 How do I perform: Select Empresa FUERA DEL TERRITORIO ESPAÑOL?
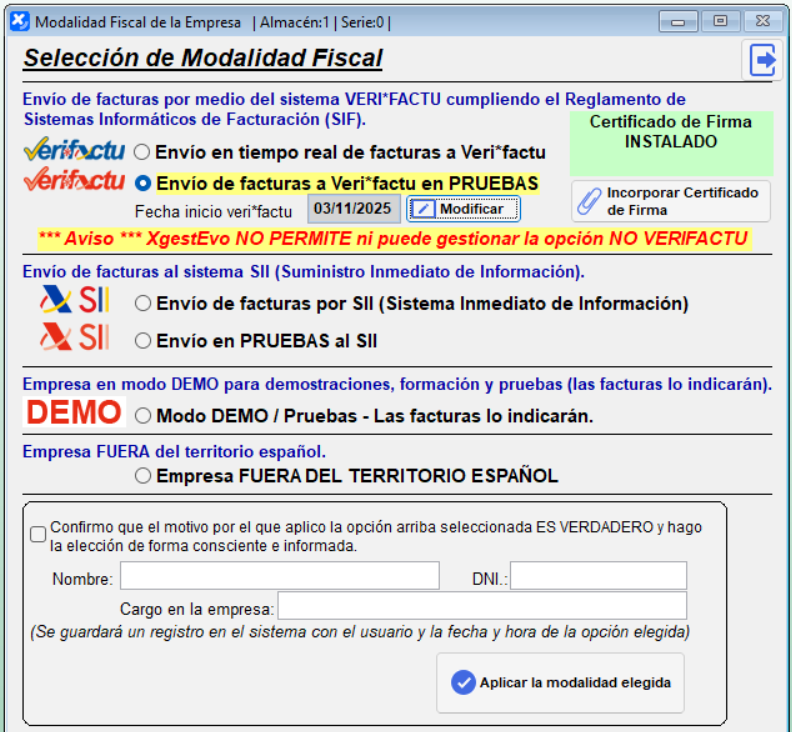(x=143, y=476)
